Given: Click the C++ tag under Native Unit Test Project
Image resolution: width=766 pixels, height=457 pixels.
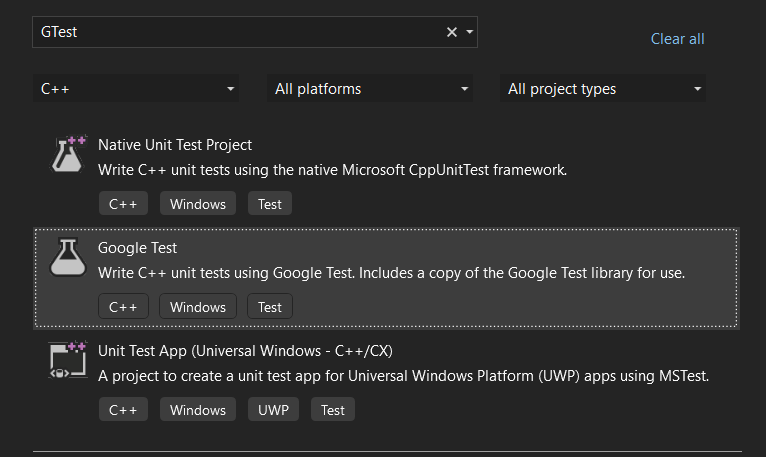Looking at the screenshot, I should tap(123, 204).
